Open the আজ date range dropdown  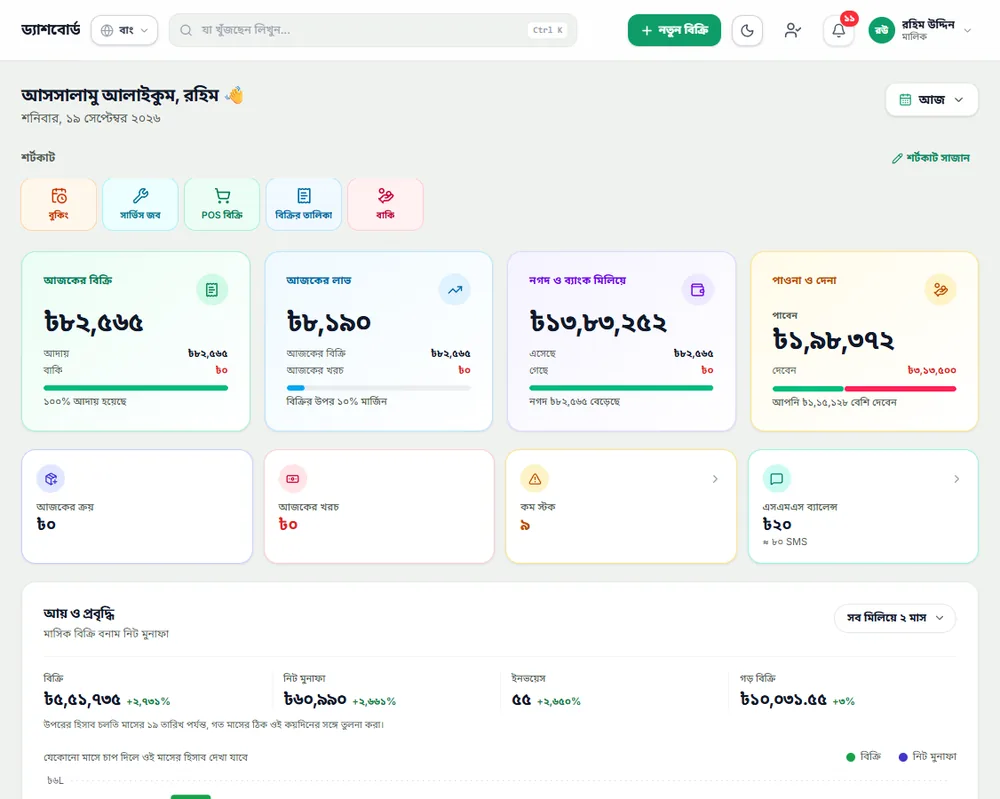click(932, 99)
